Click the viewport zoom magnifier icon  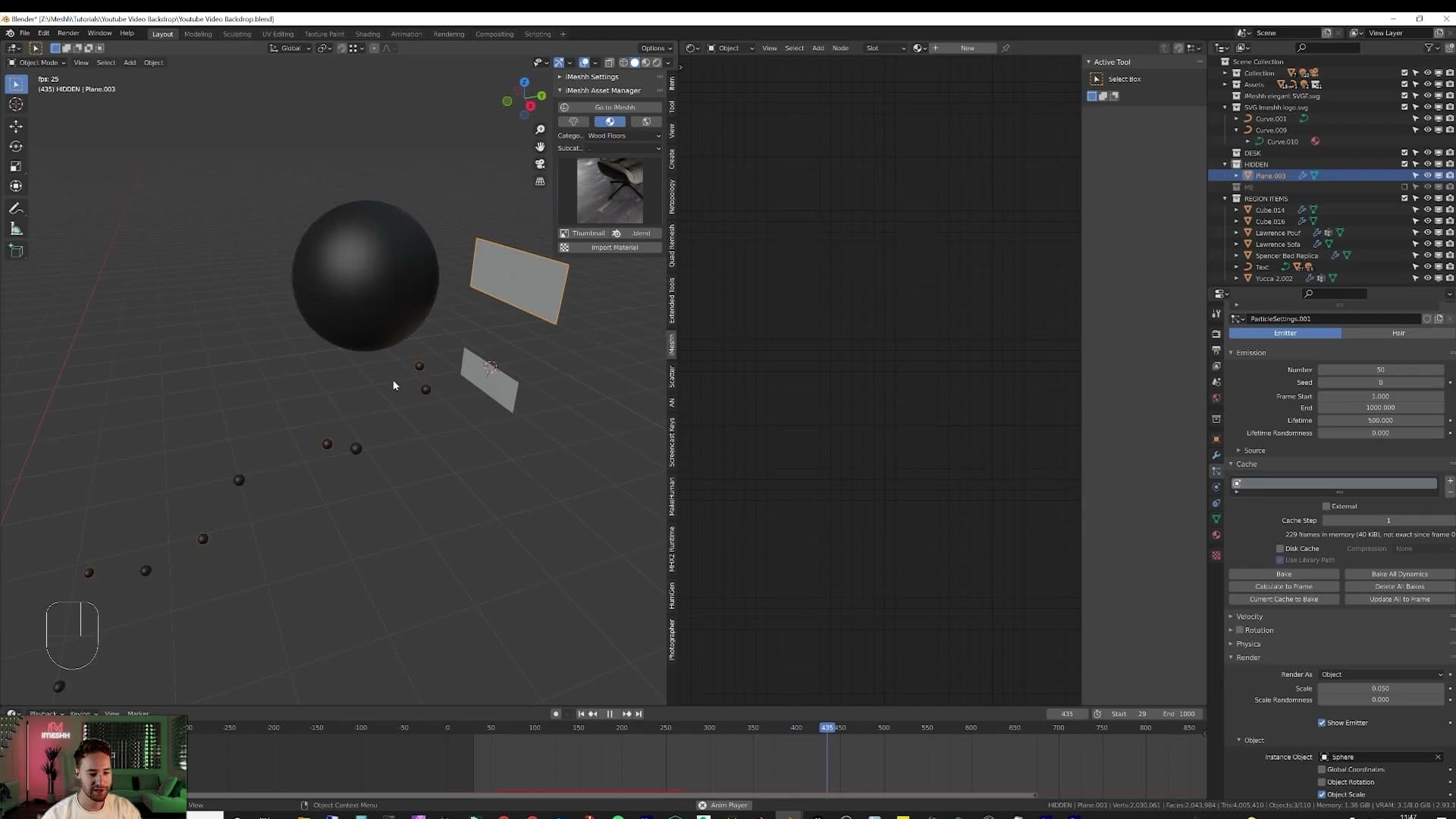coord(540,130)
